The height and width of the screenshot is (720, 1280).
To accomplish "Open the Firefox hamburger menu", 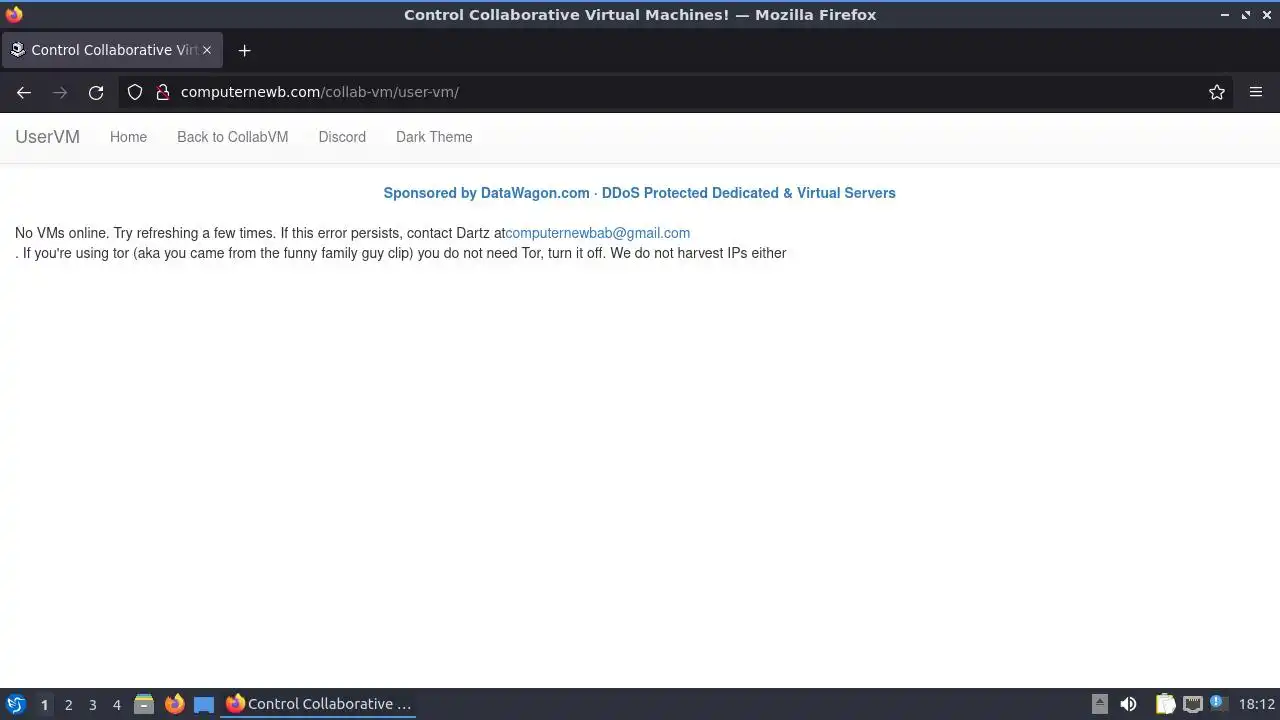I will [x=1256, y=92].
